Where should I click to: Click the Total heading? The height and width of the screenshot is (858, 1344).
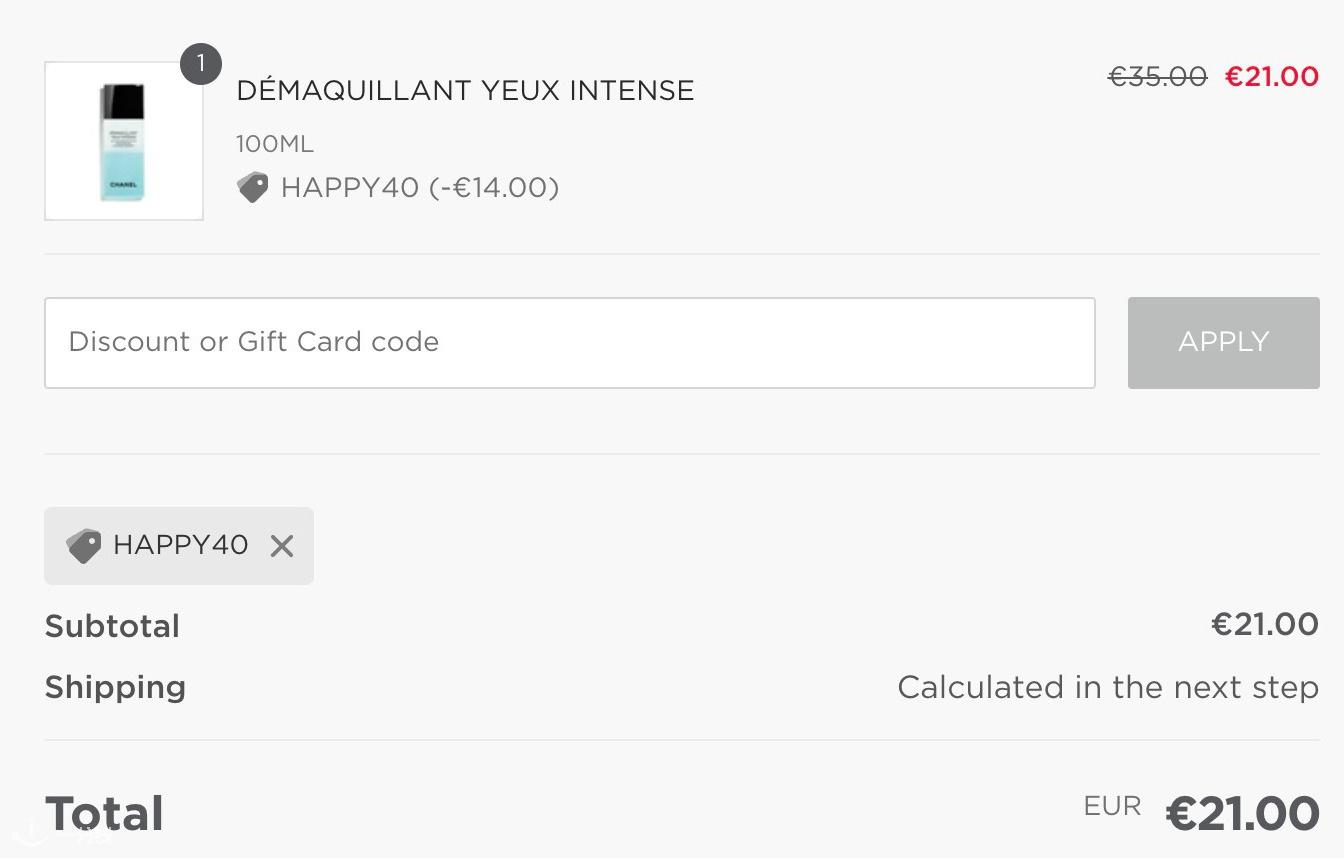[x=104, y=814]
